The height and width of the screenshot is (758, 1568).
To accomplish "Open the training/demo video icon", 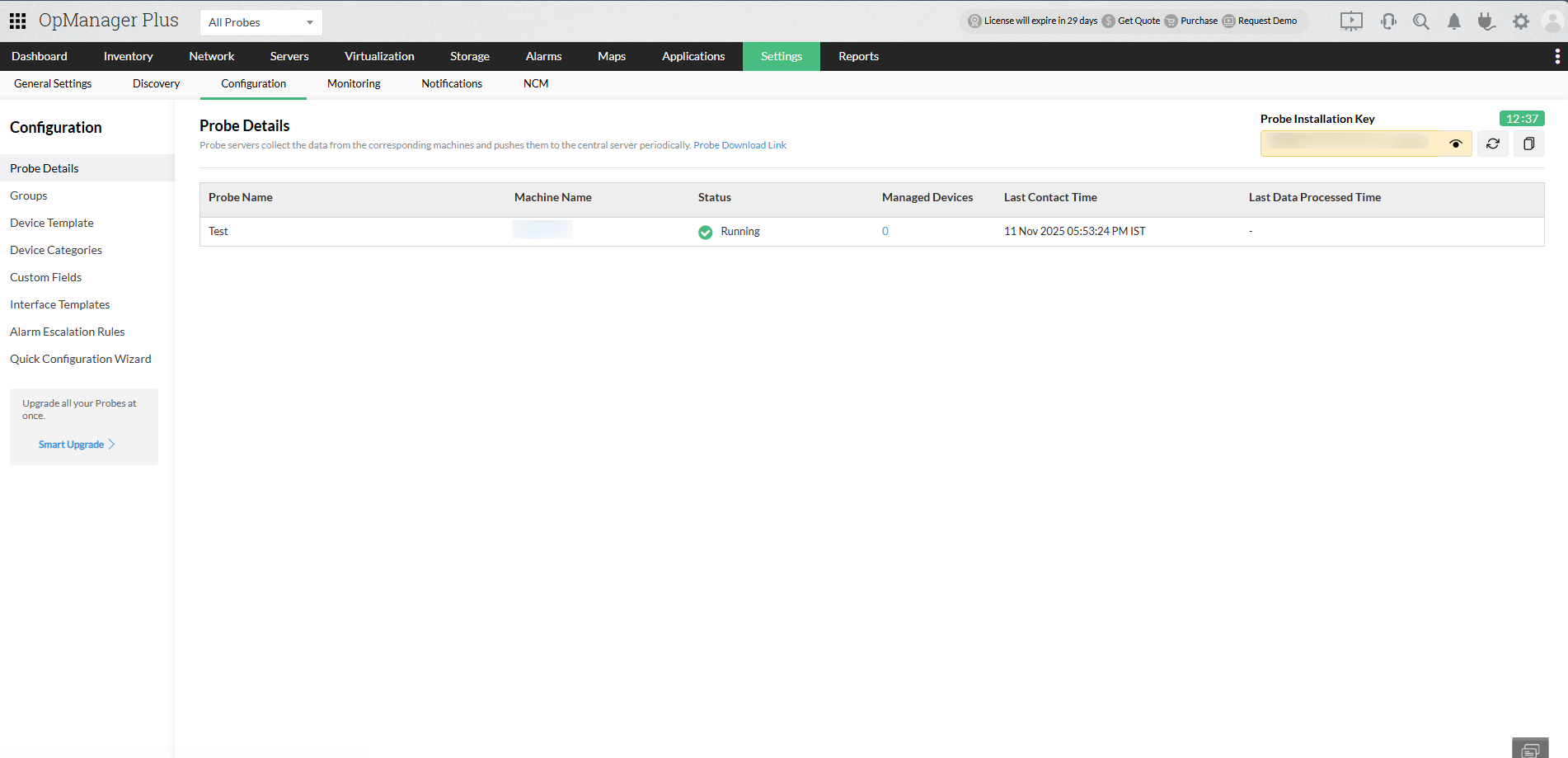I will (1351, 21).
